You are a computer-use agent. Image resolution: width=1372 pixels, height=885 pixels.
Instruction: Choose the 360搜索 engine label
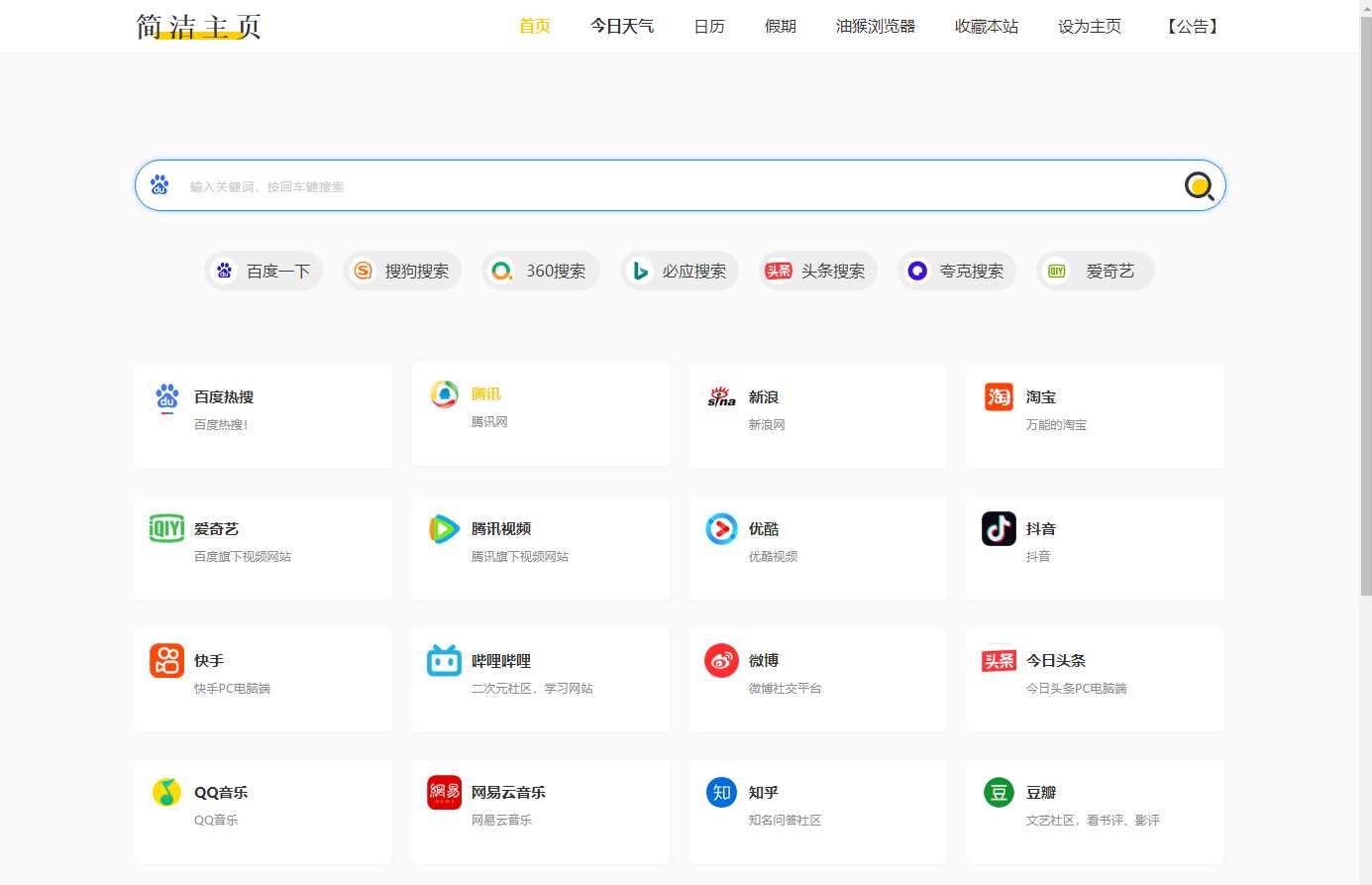coord(556,271)
